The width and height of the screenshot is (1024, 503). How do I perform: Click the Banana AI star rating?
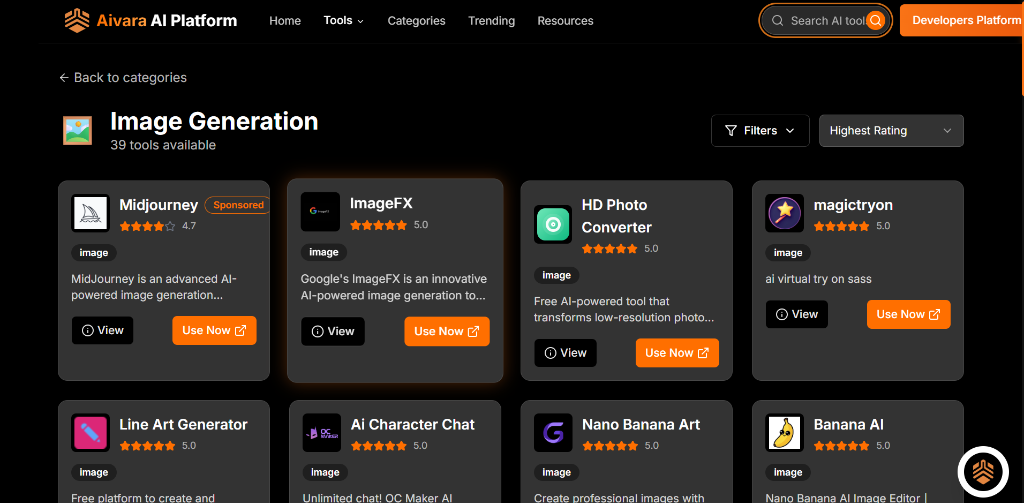[x=842, y=446]
